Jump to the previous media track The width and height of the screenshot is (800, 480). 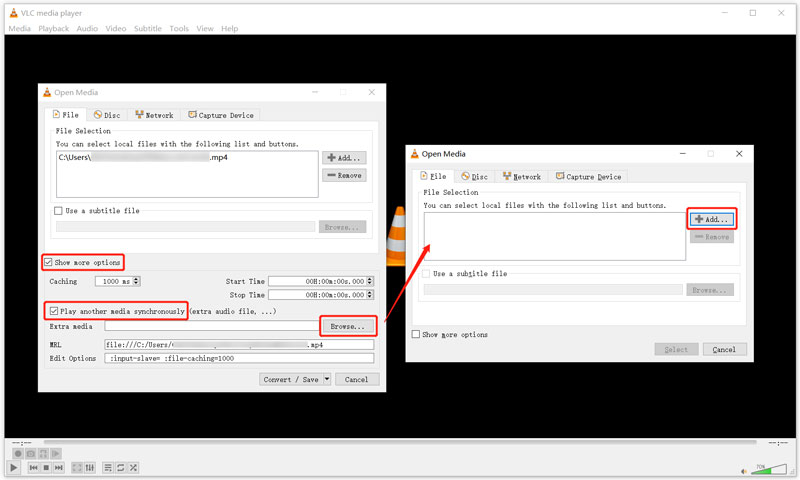pos(33,467)
